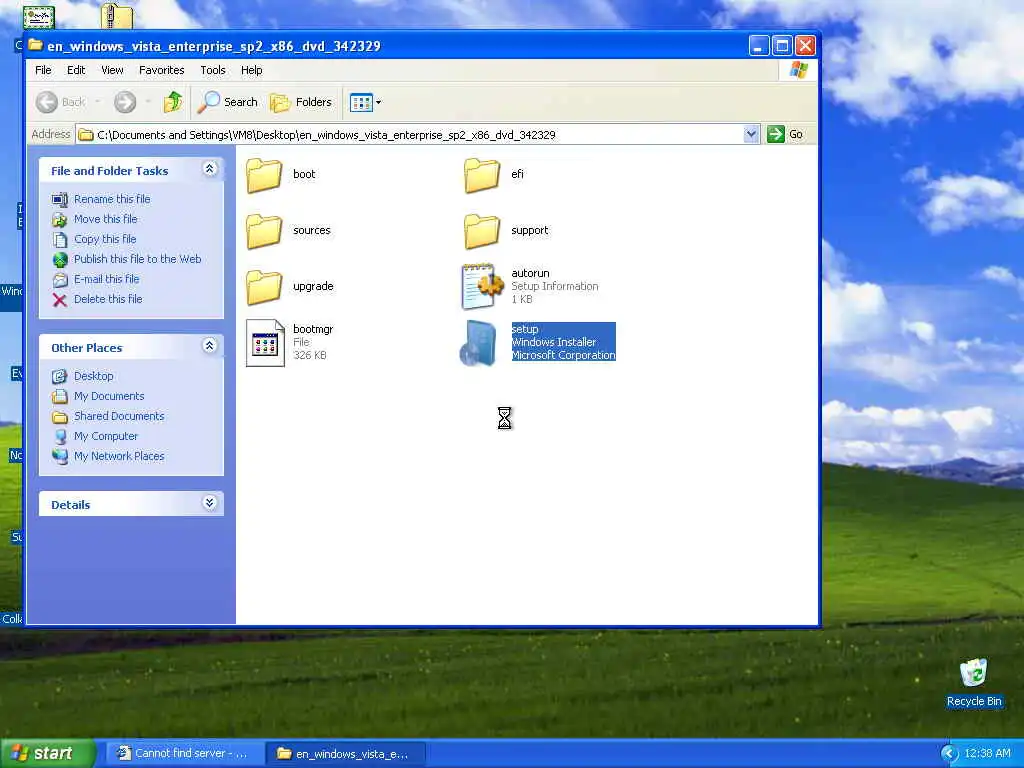This screenshot has width=1024, height=768.
Task: Click inside the Address path field
Action: (410, 135)
